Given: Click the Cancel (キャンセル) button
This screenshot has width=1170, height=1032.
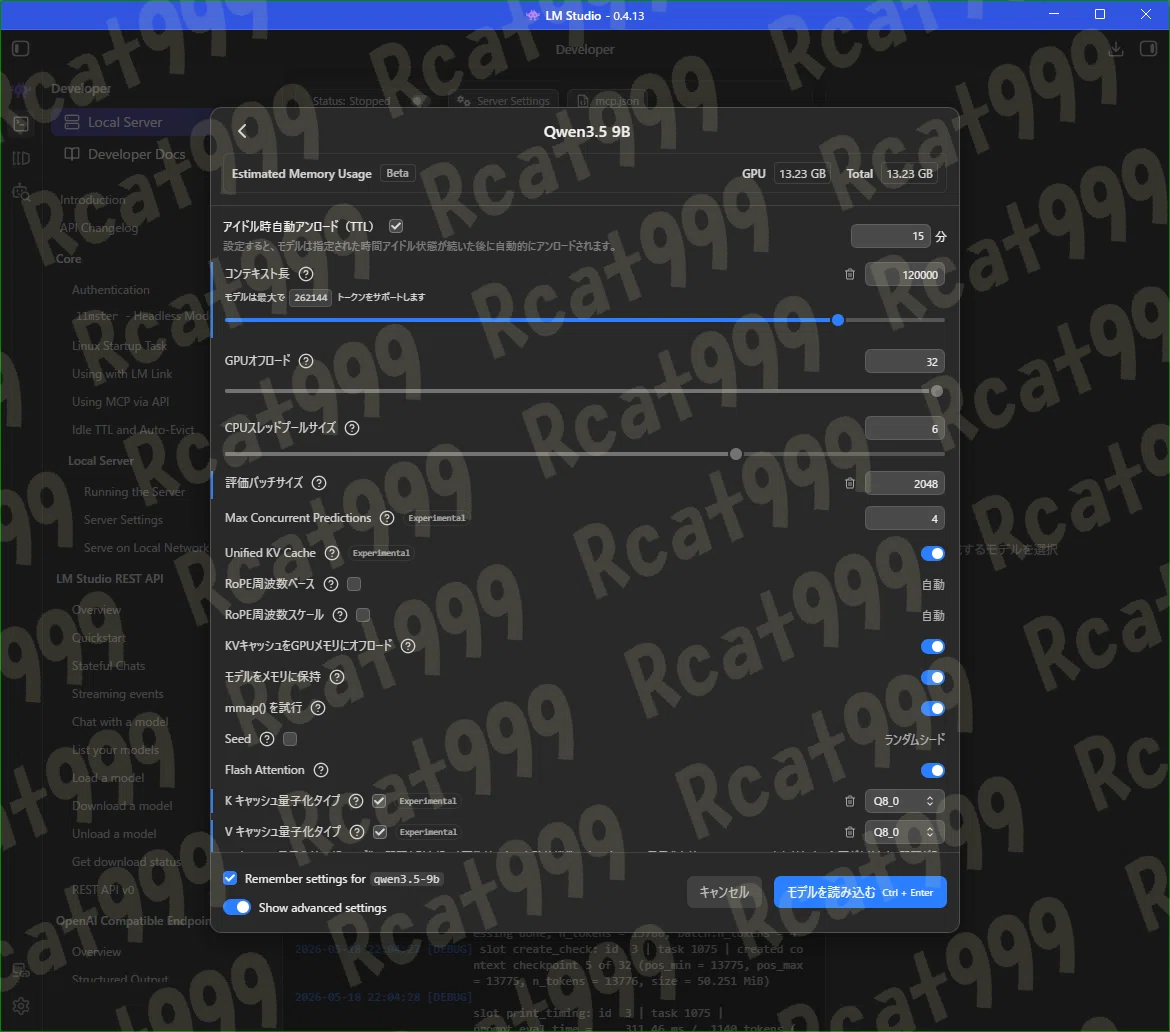Looking at the screenshot, I should (724, 892).
